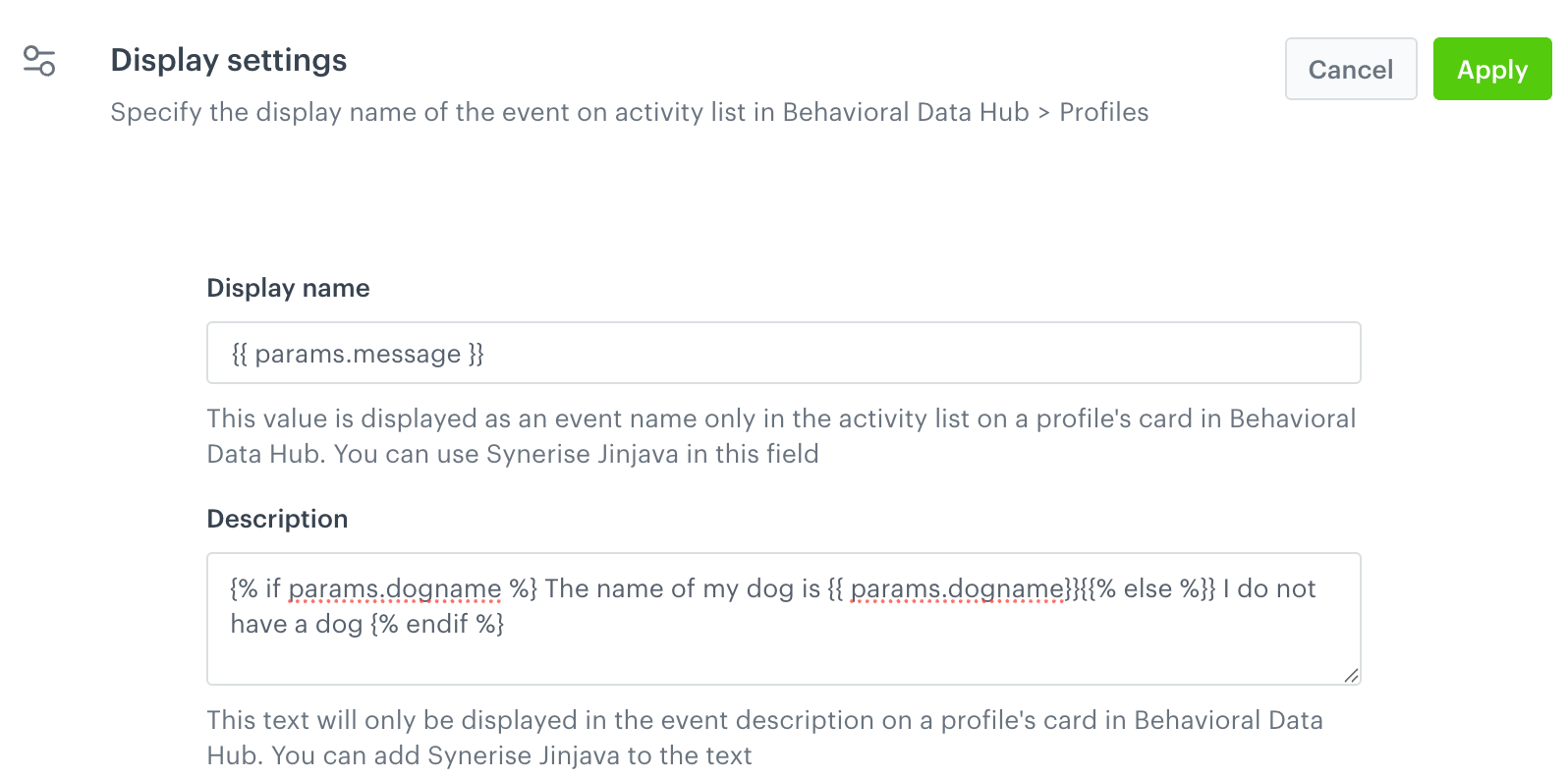Click the Description field label
Viewport: 1568px width, 780px height.
click(277, 519)
